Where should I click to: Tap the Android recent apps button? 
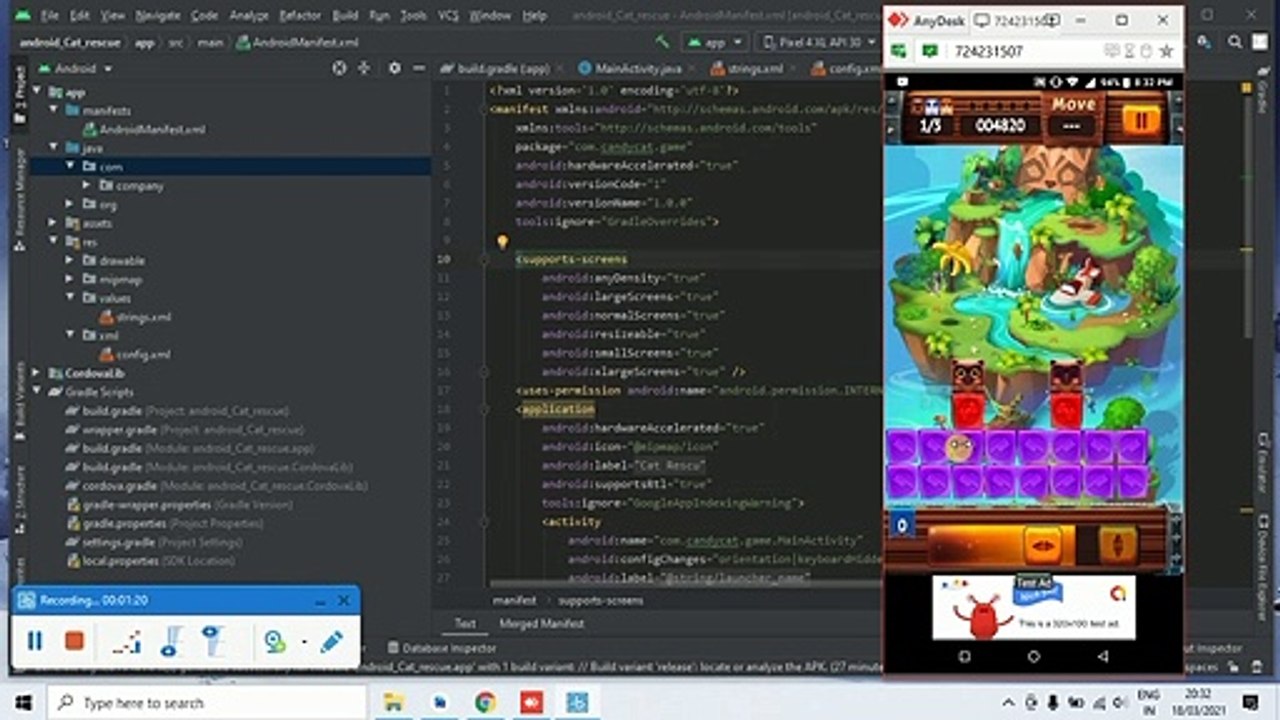pyautogui.click(x=964, y=657)
